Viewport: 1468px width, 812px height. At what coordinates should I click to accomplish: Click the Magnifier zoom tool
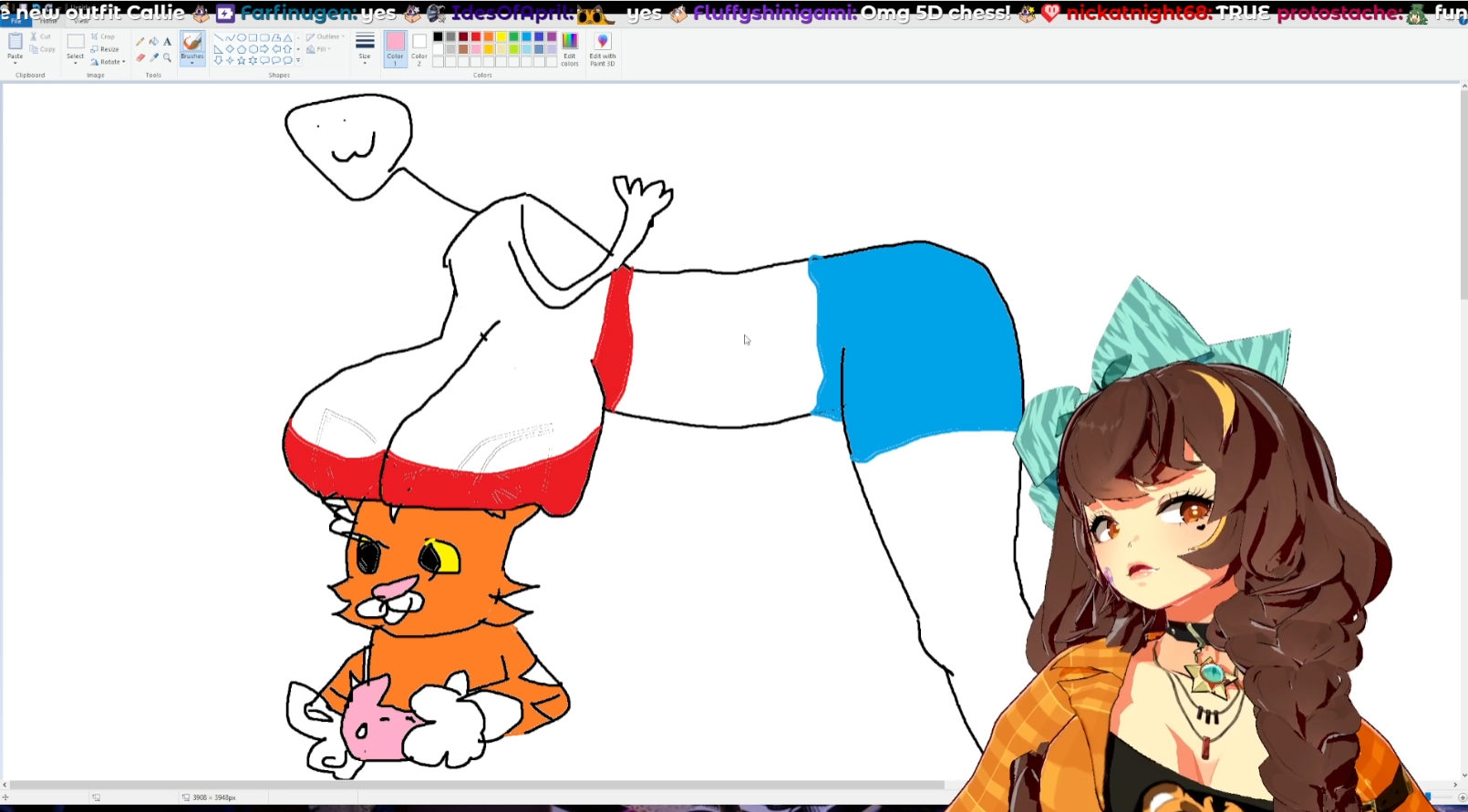[x=168, y=57]
